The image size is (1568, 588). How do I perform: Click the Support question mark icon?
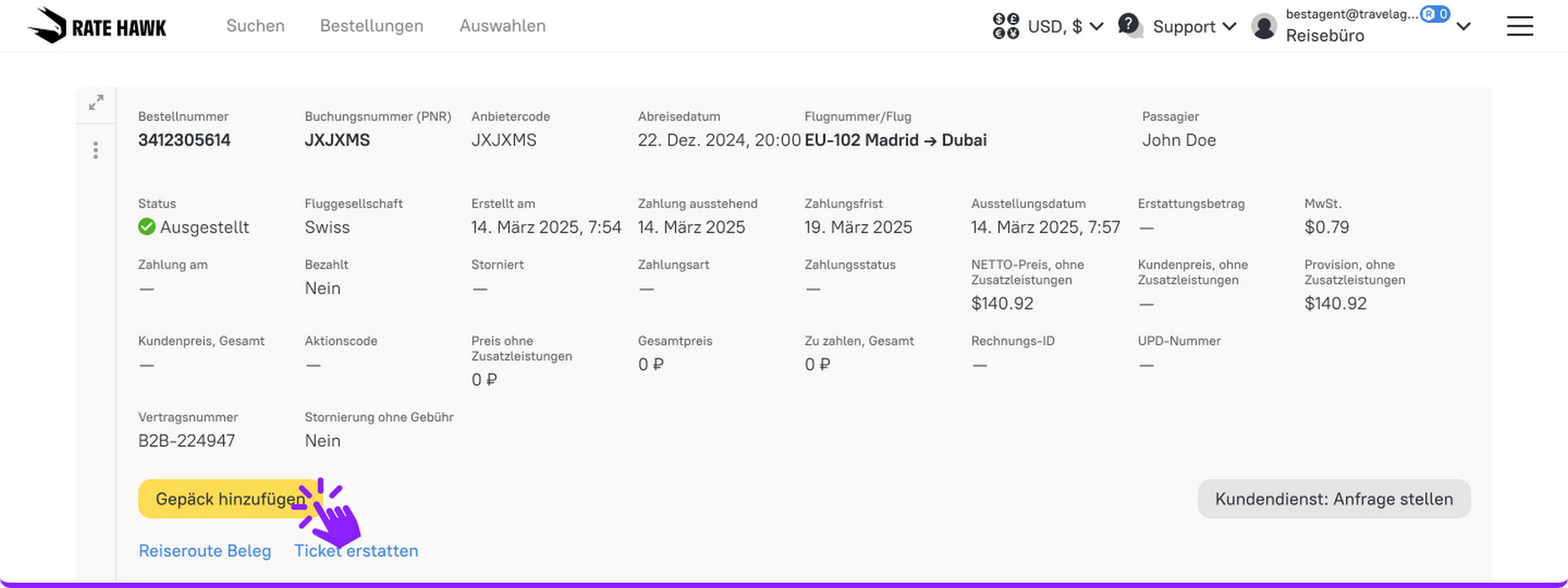tap(1130, 26)
